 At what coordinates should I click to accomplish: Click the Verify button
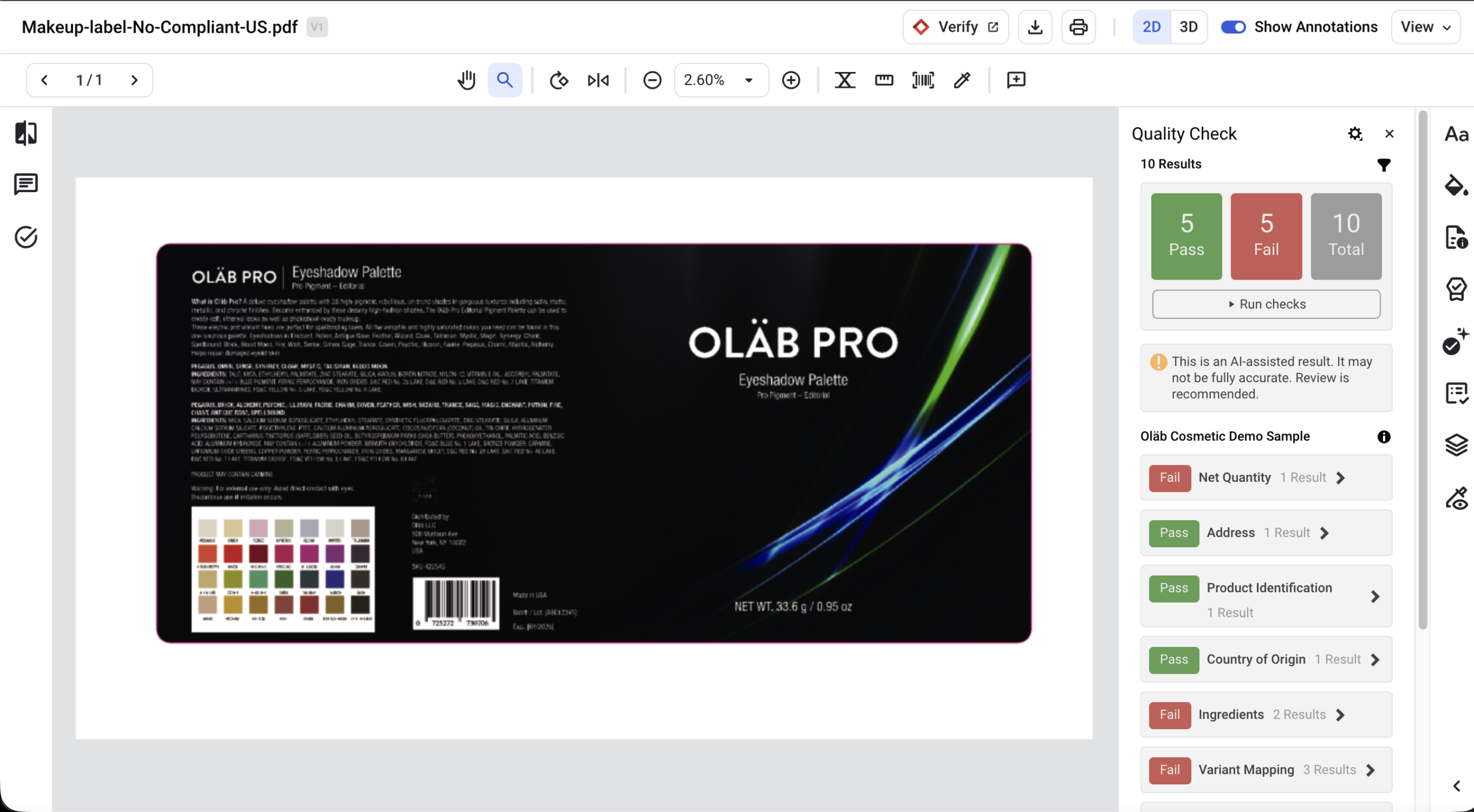[x=956, y=27]
